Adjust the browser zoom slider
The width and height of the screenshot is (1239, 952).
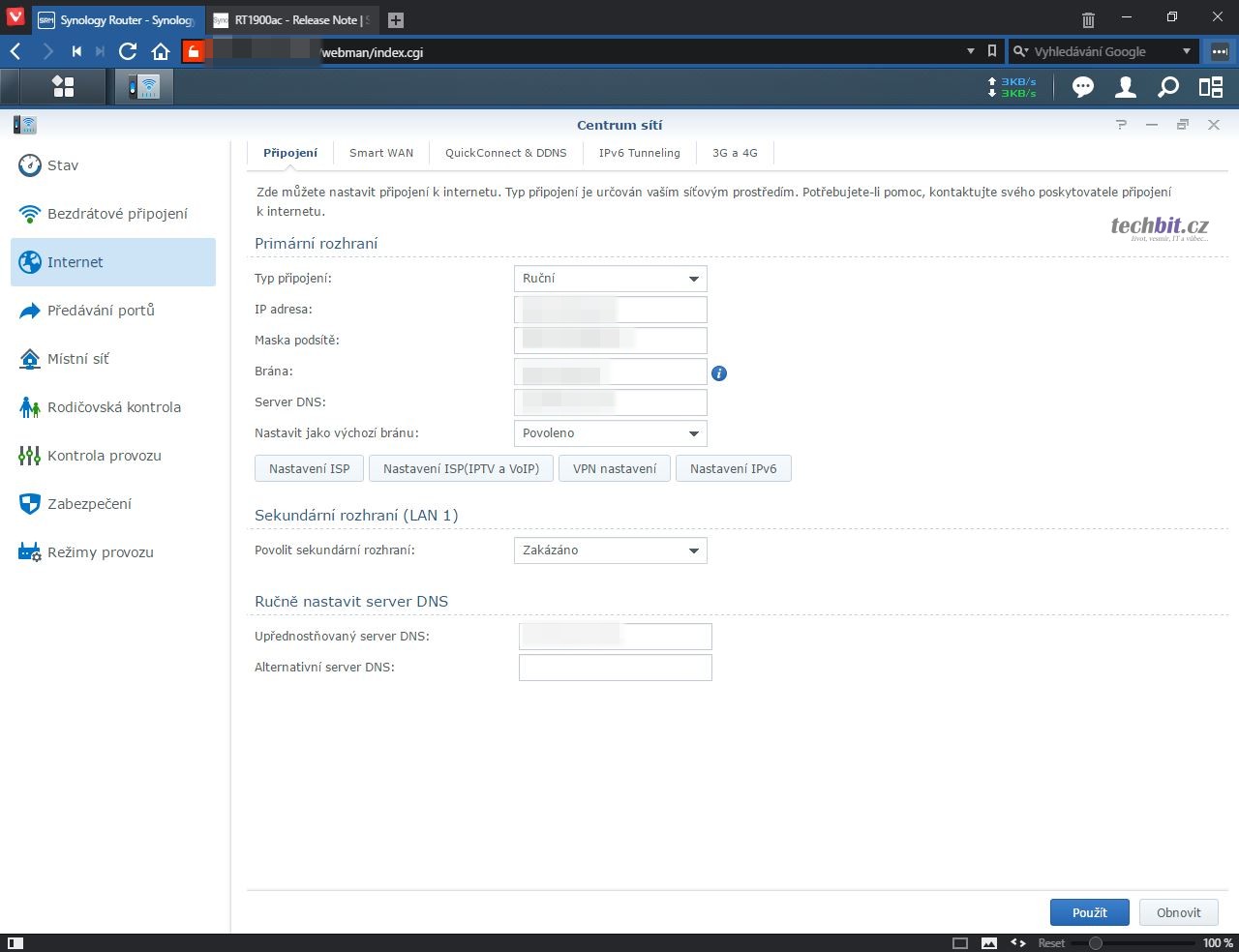coord(1096,942)
